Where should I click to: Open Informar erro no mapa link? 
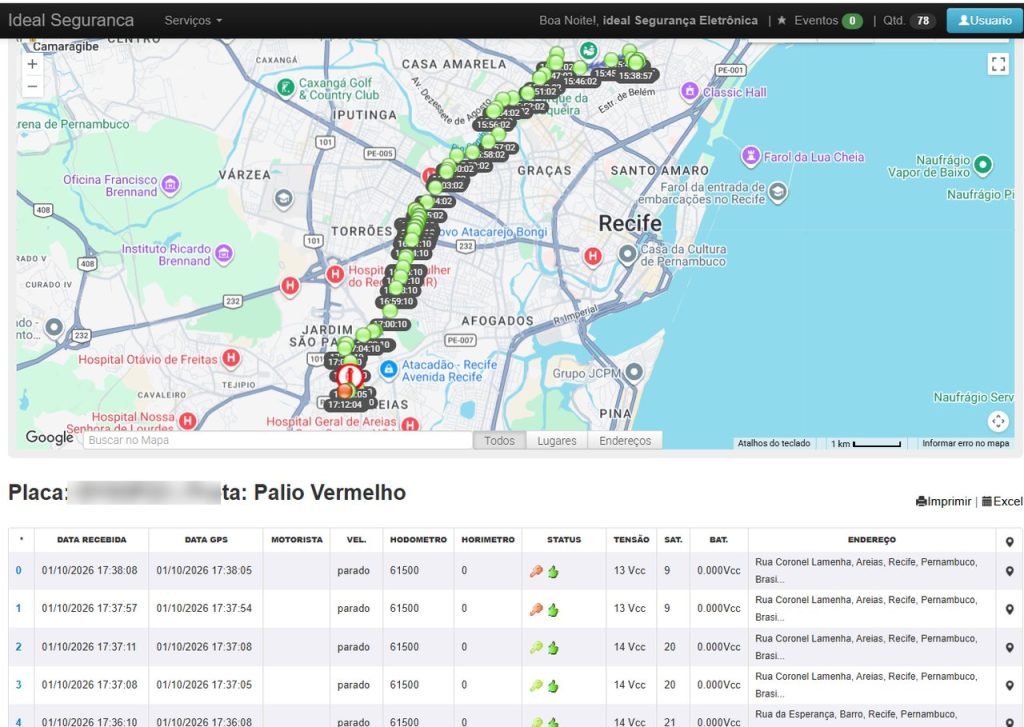click(965, 443)
